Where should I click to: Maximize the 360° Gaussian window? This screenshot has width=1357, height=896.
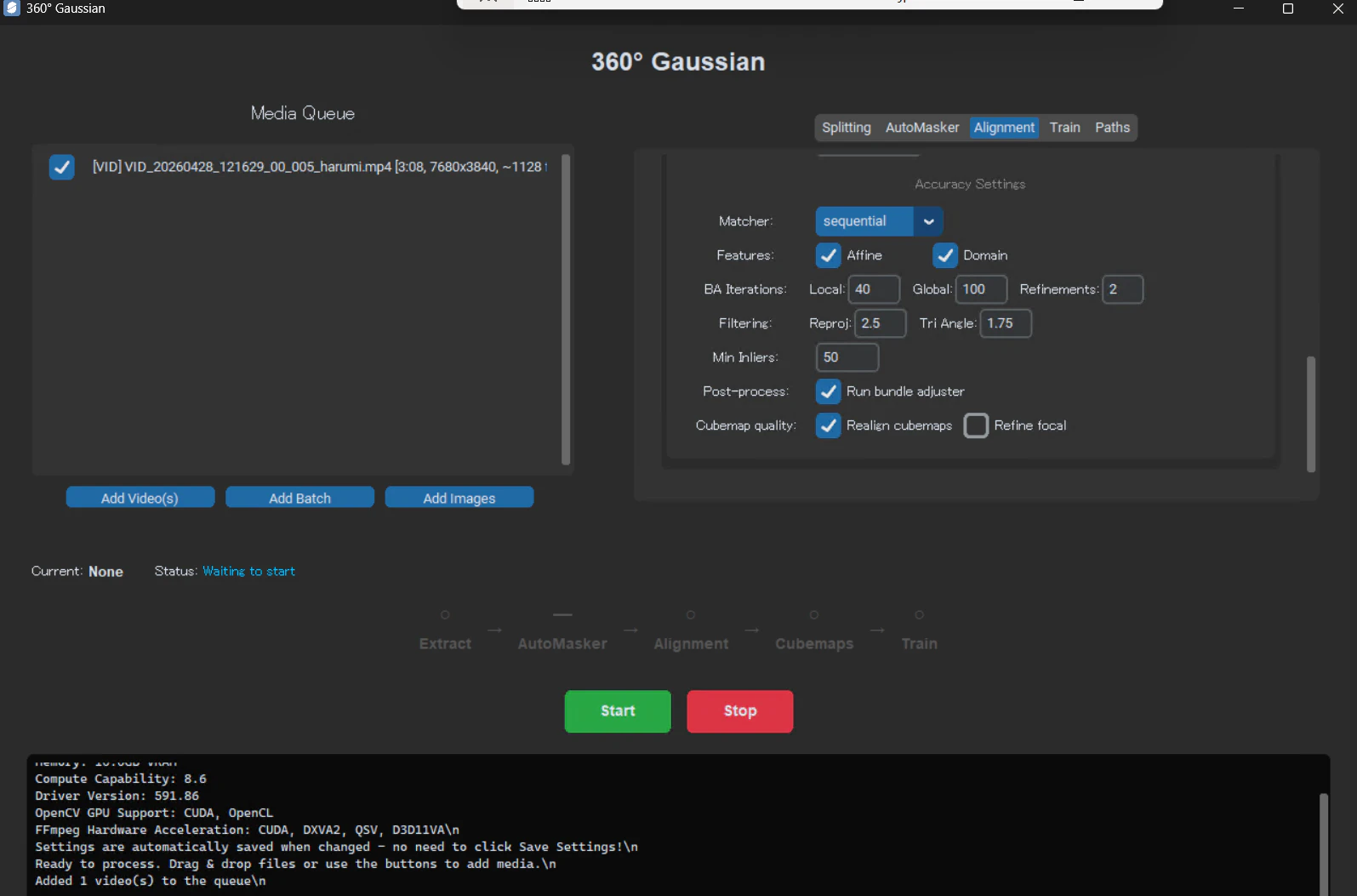click(1288, 9)
